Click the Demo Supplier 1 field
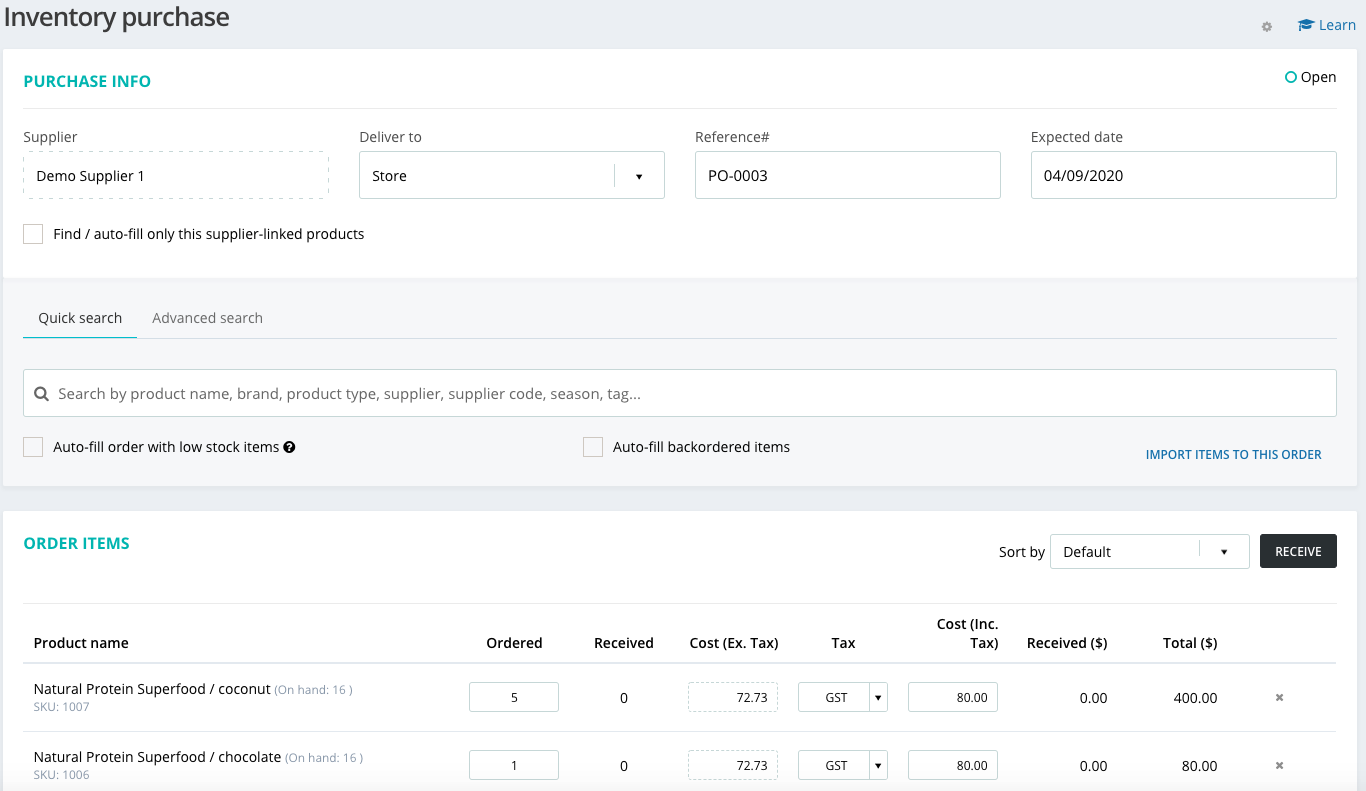This screenshot has height=791, width=1366. [x=176, y=175]
